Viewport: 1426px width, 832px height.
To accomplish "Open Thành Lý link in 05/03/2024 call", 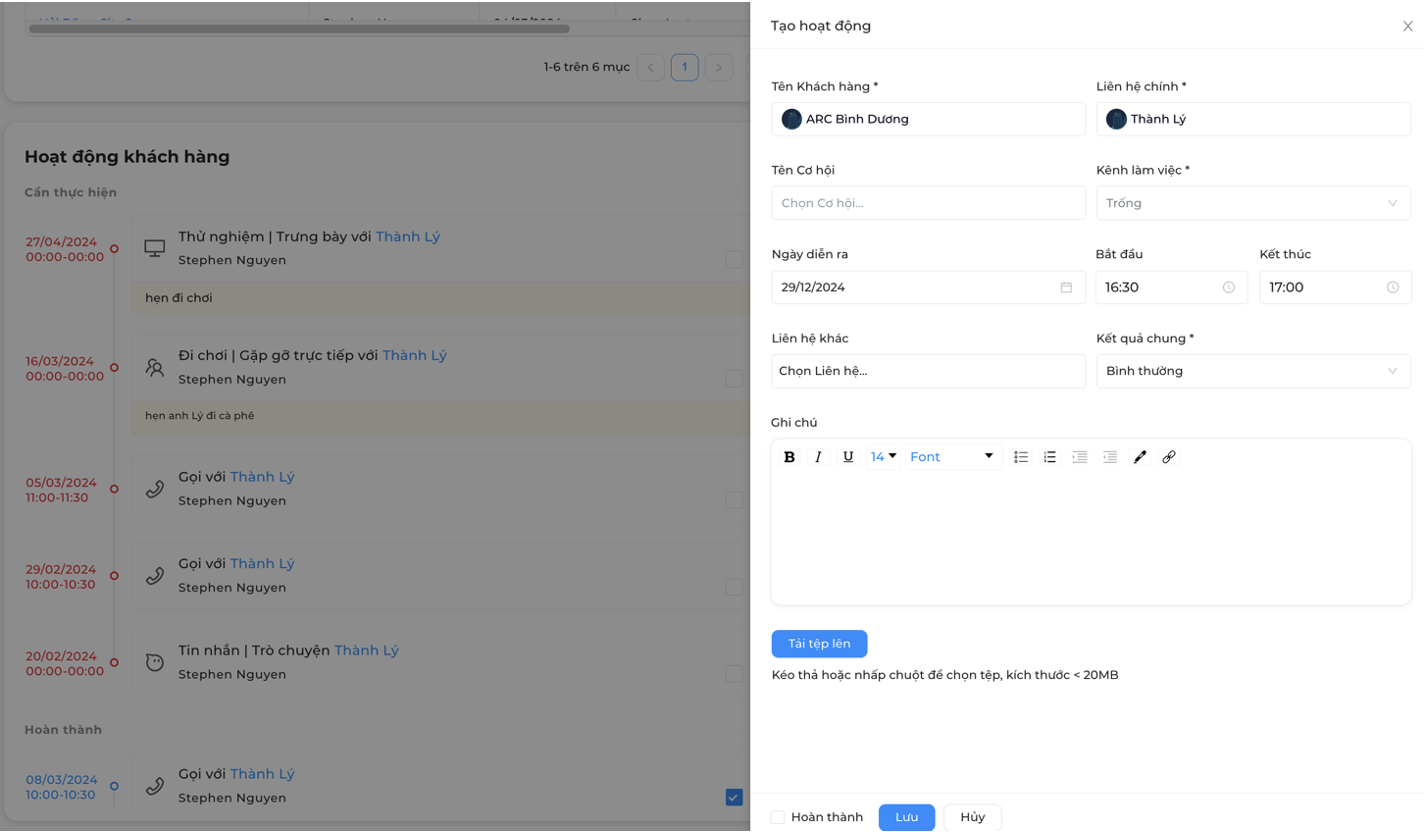I will point(263,477).
